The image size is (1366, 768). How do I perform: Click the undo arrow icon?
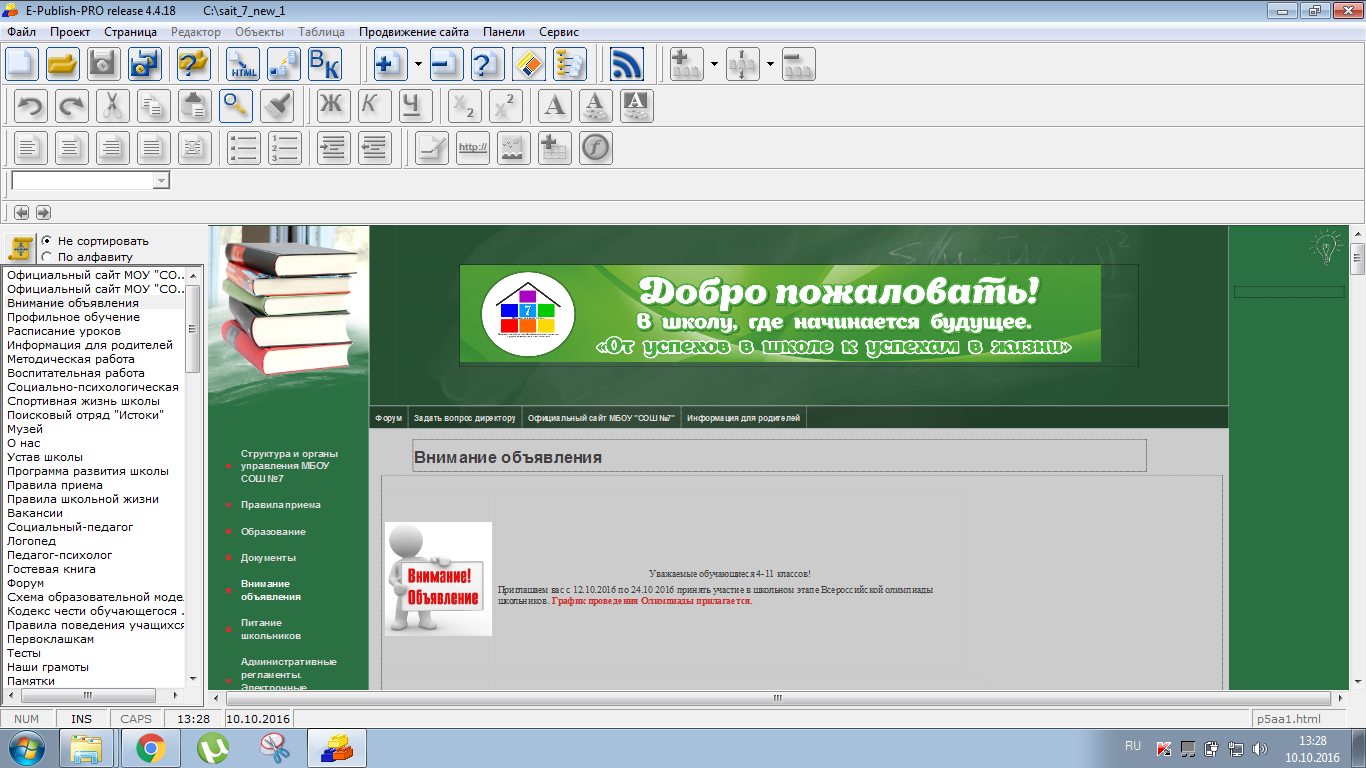coord(31,106)
